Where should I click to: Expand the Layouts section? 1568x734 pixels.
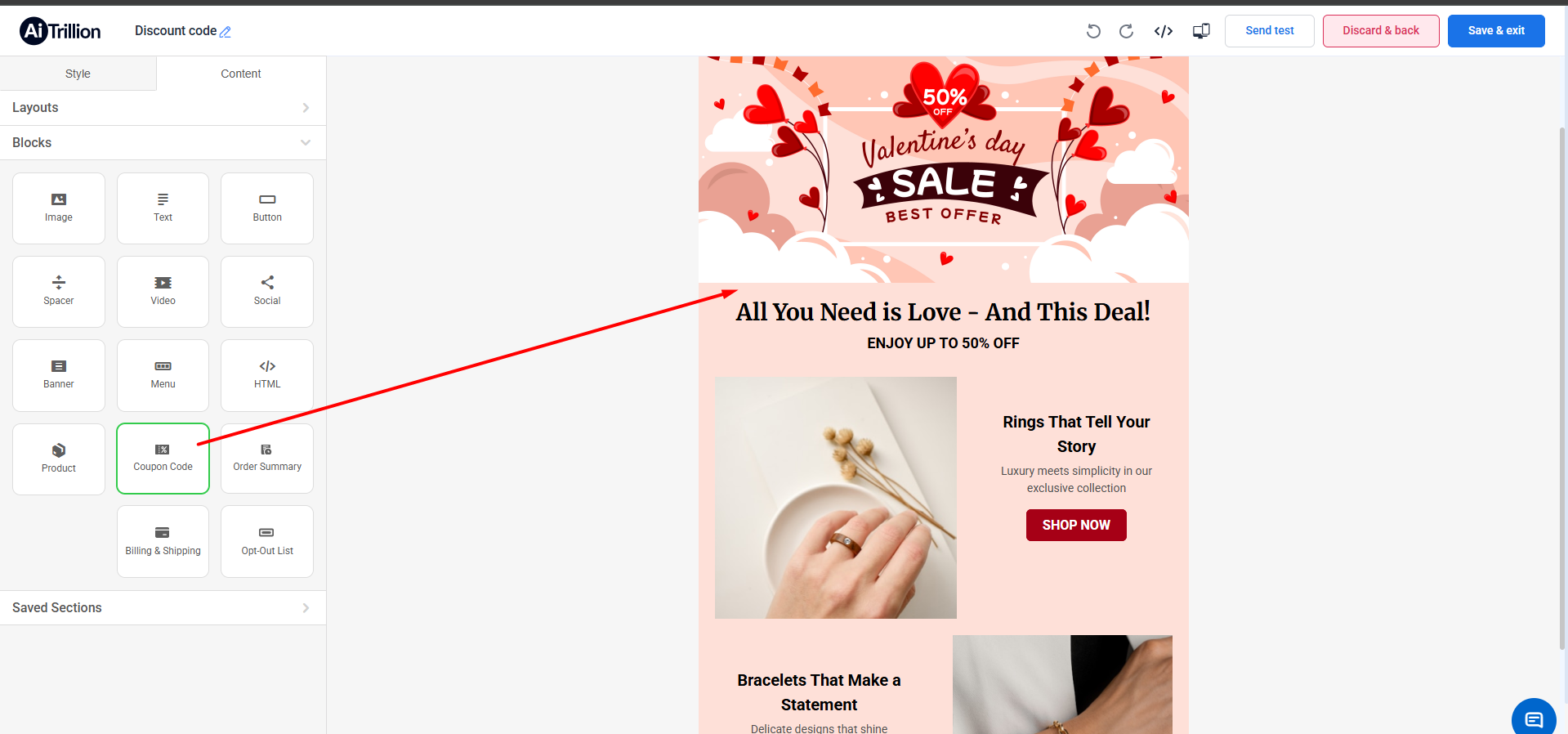163,108
